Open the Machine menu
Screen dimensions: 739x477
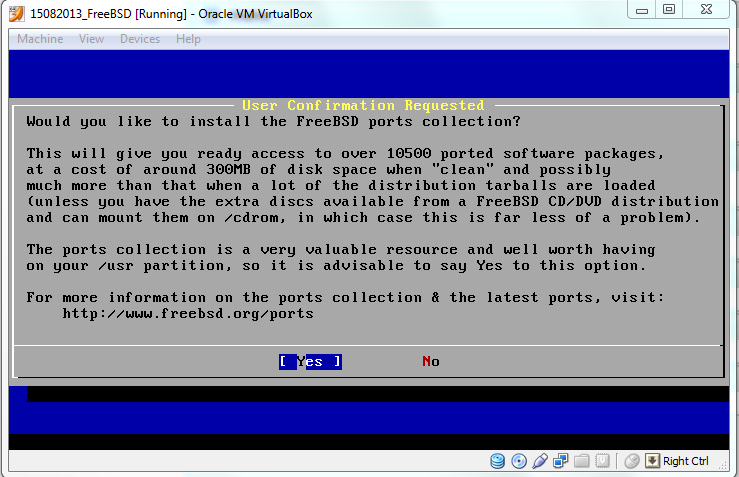click(40, 39)
